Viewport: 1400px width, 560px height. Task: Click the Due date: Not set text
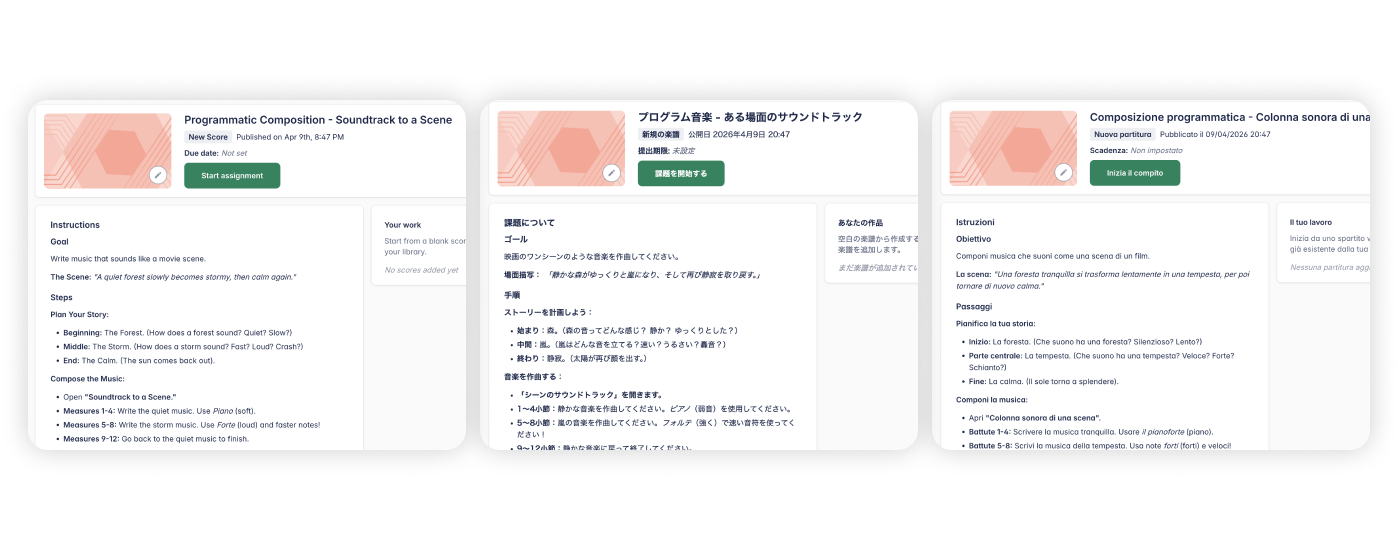coord(215,153)
